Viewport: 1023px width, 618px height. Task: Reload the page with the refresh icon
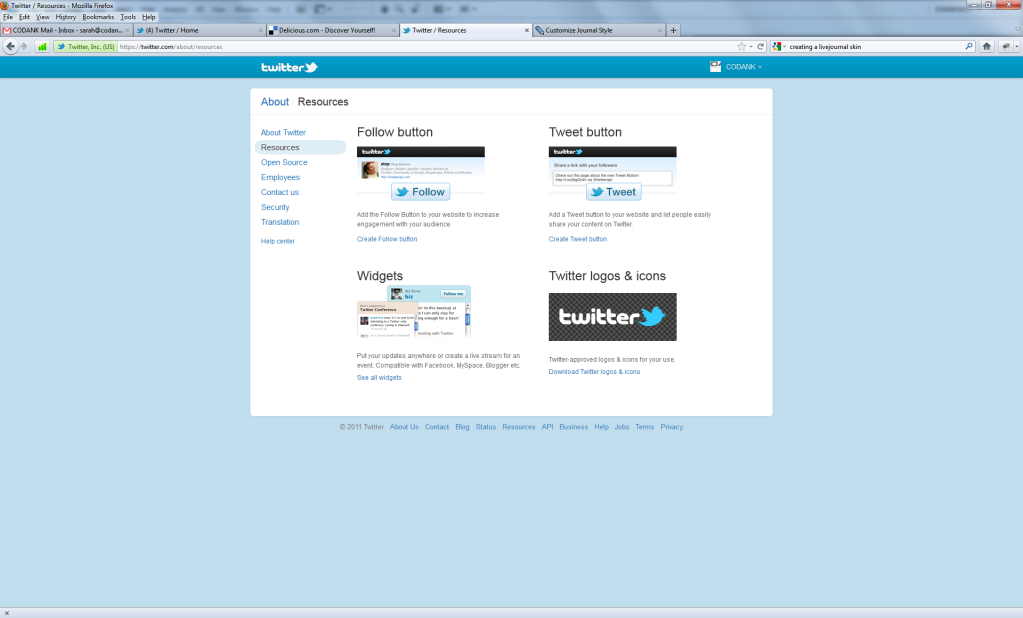[x=760, y=46]
